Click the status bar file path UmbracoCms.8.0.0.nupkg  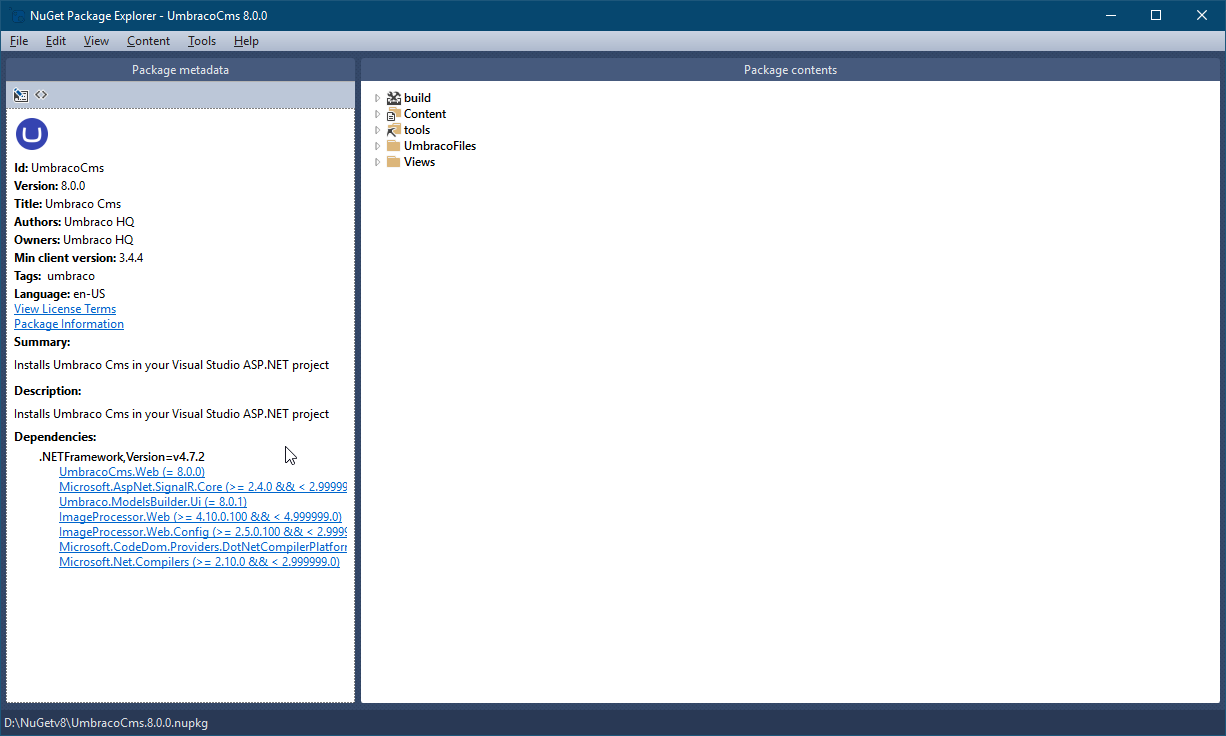click(106, 722)
